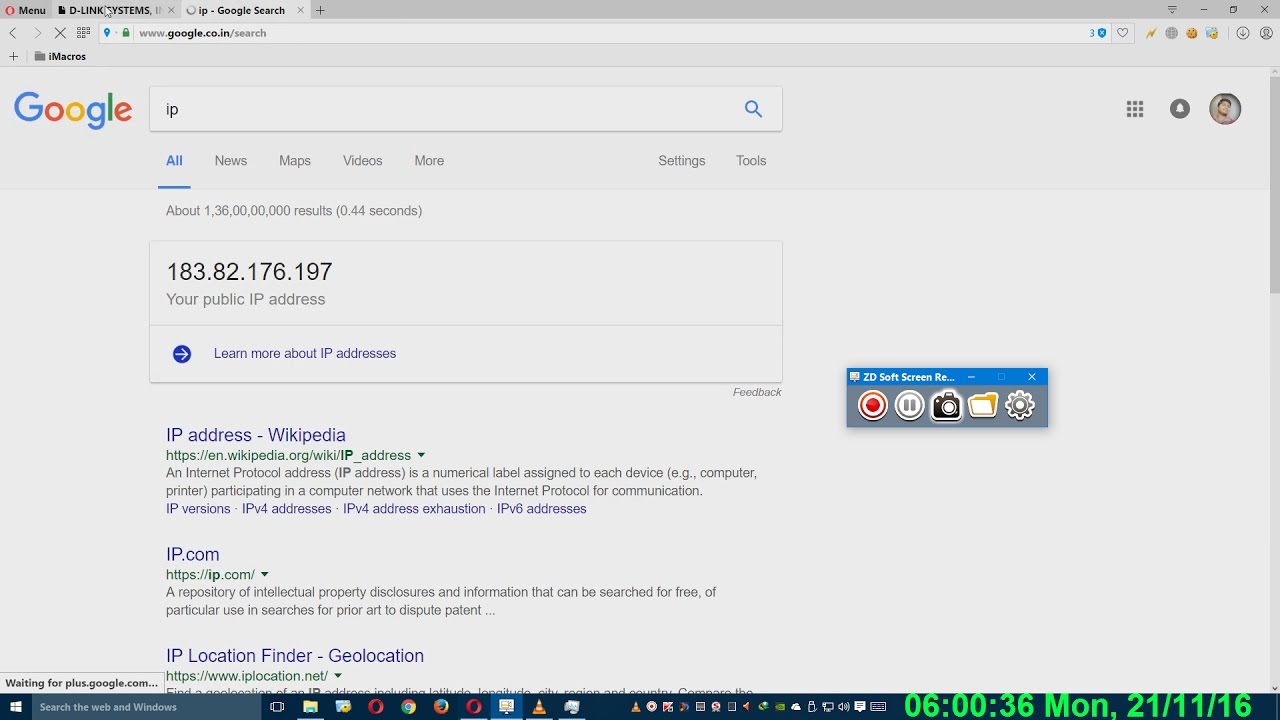Click the Google logo
1280x720 pixels.
point(73,110)
